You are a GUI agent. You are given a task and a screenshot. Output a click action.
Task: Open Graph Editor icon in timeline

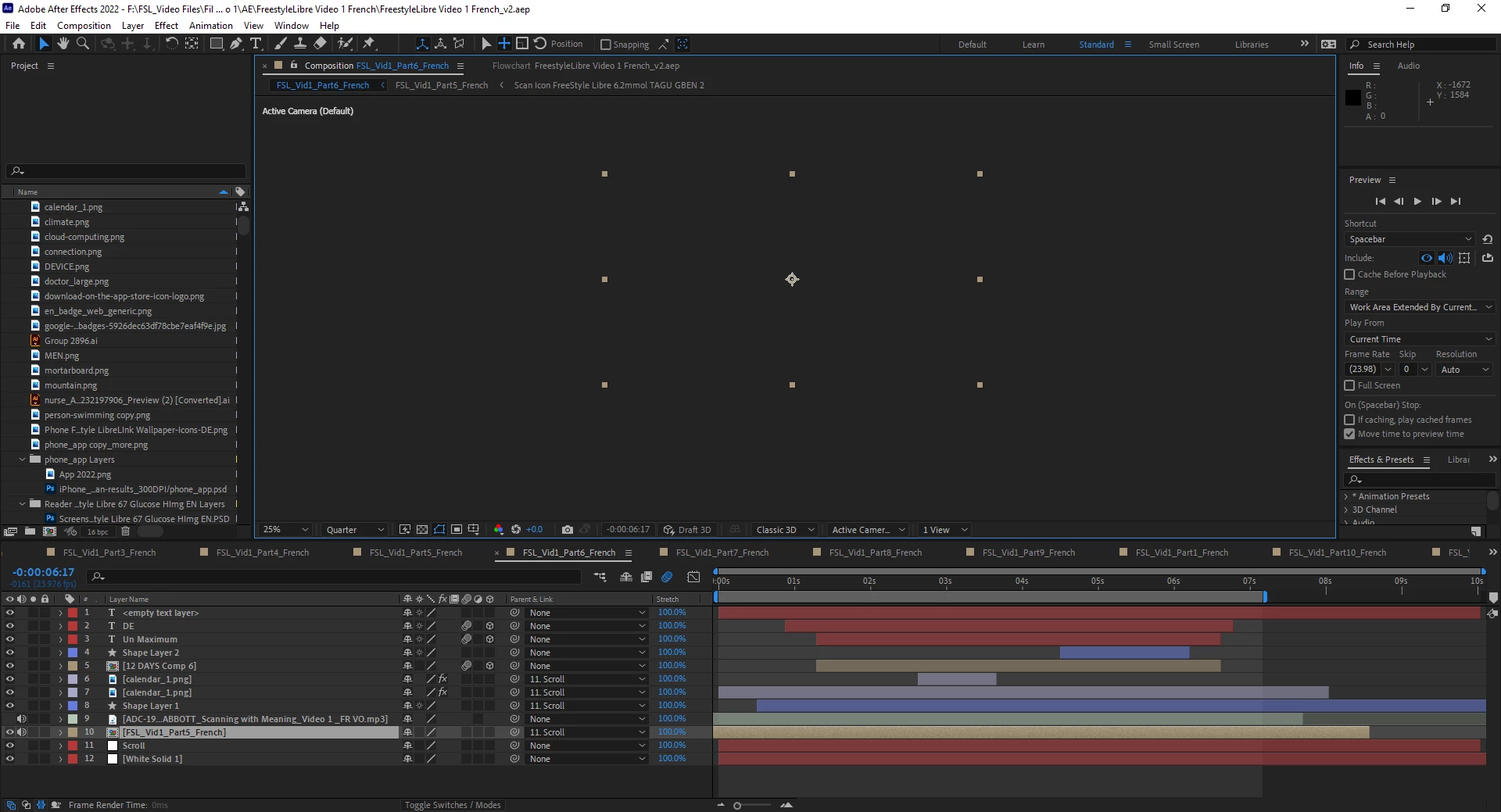click(x=693, y=577)
